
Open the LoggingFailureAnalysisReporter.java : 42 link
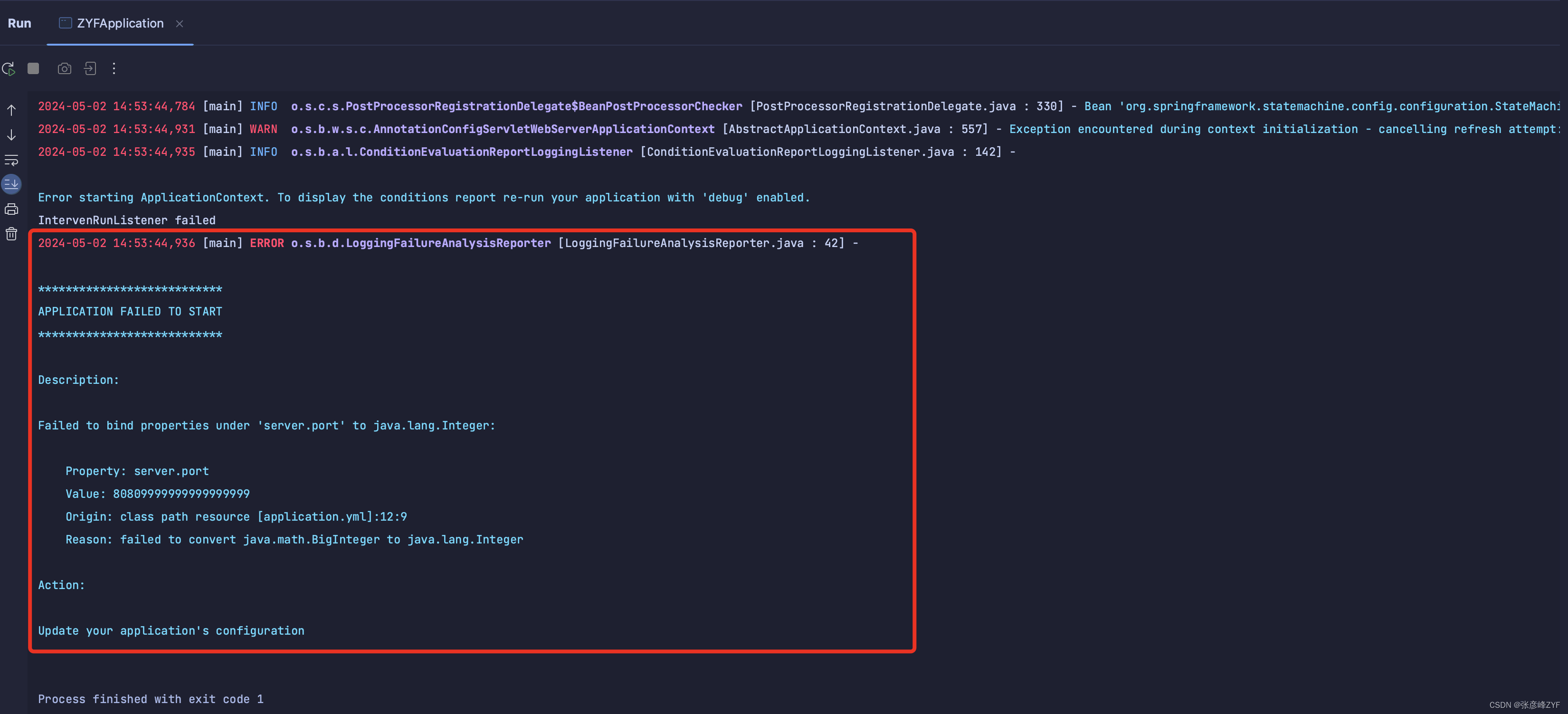click(x=701, y=244)
